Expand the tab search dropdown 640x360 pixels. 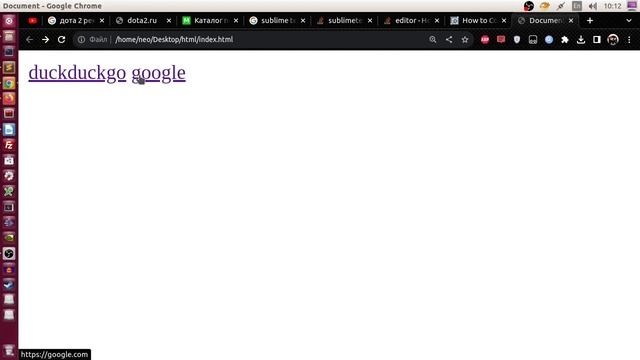pos(629,20)
